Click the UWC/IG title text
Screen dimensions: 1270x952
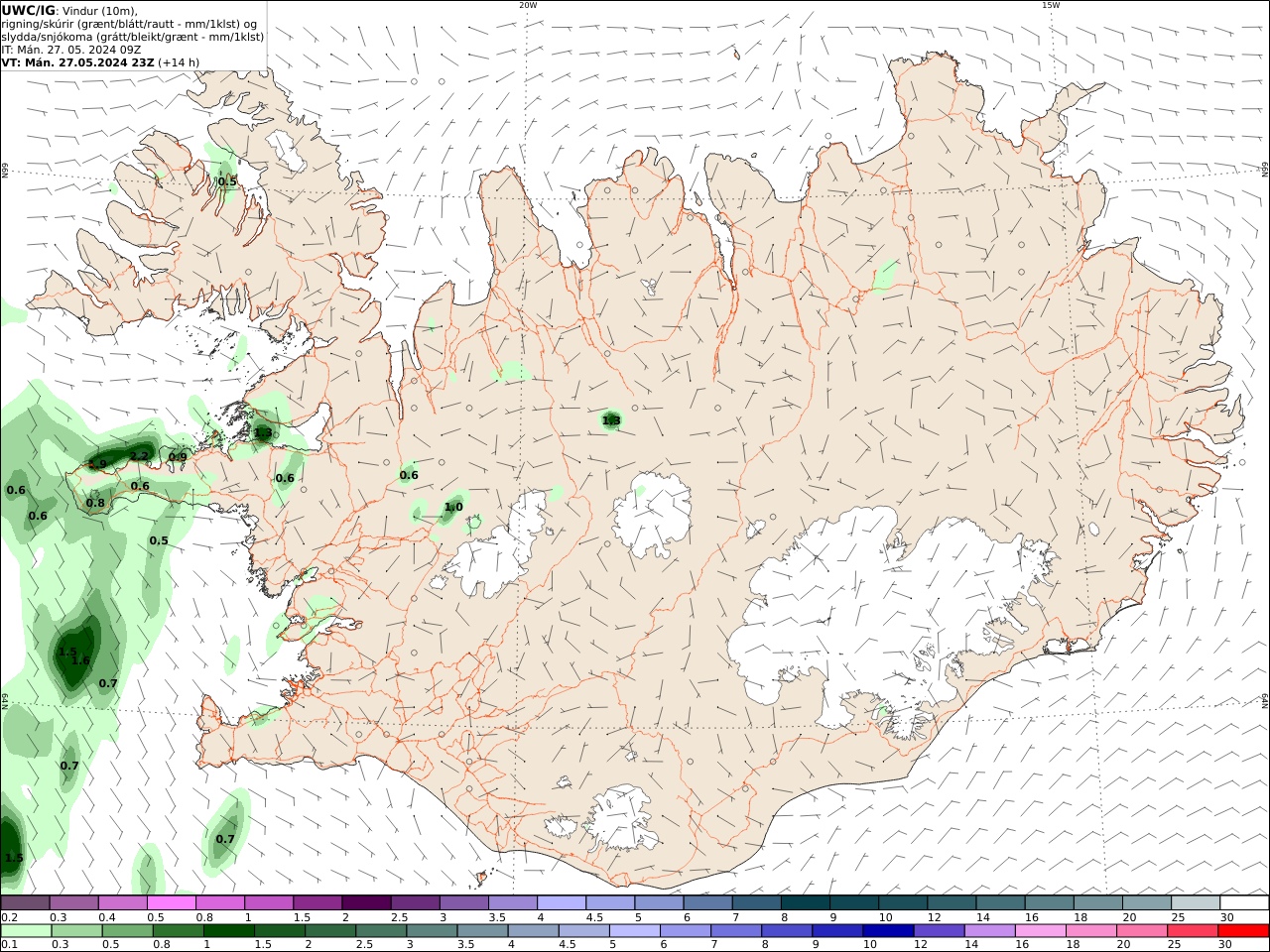[28, 11]
